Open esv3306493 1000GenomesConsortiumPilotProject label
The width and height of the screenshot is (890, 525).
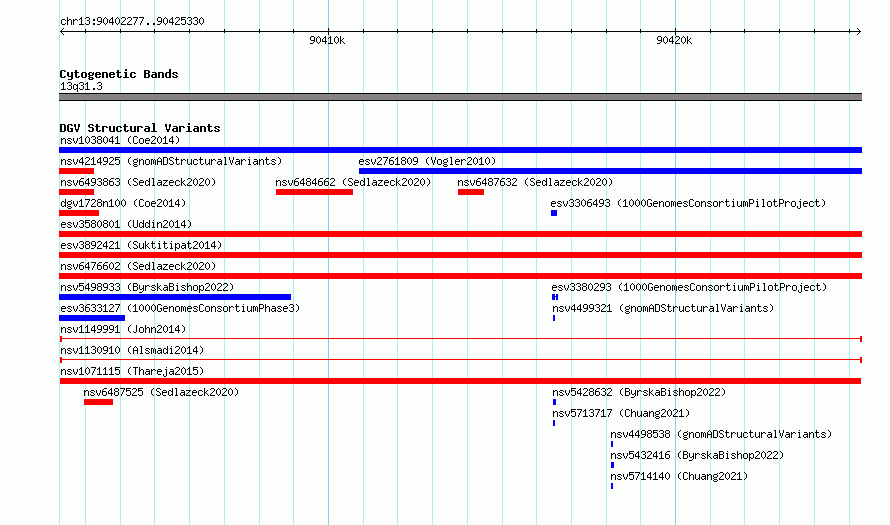[688, 203]
